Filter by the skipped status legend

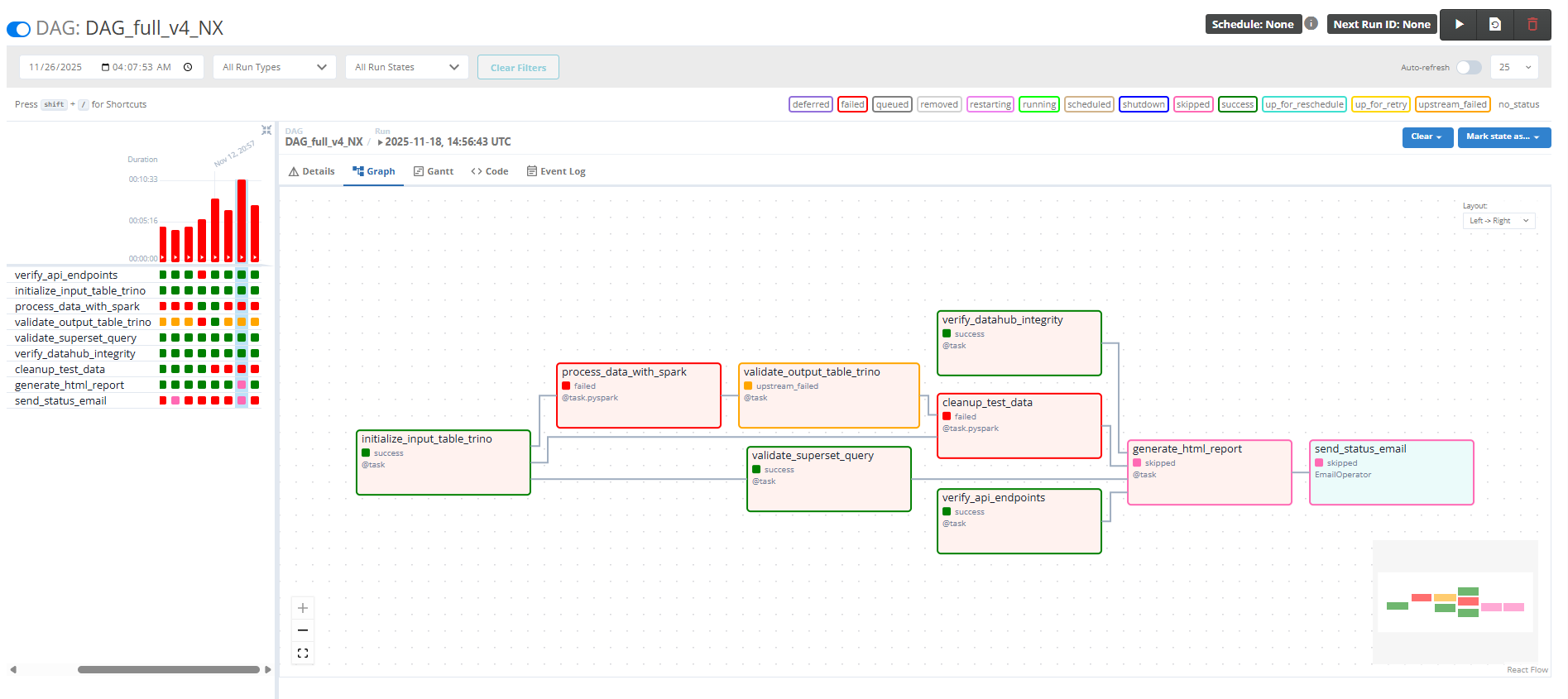pyautogui.click(x=1192, y=104)
